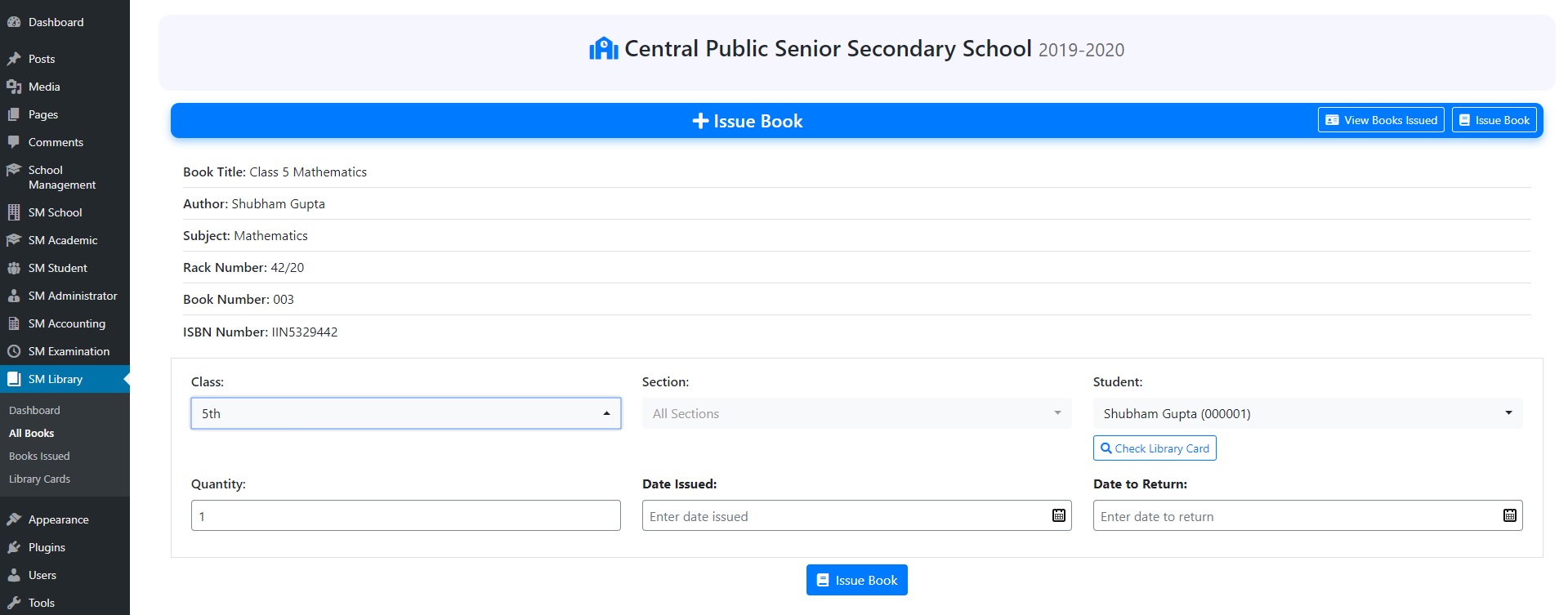The image size is (1568, 615).
Task: Click the SM Accounting icon
Action: click(14, 323)
